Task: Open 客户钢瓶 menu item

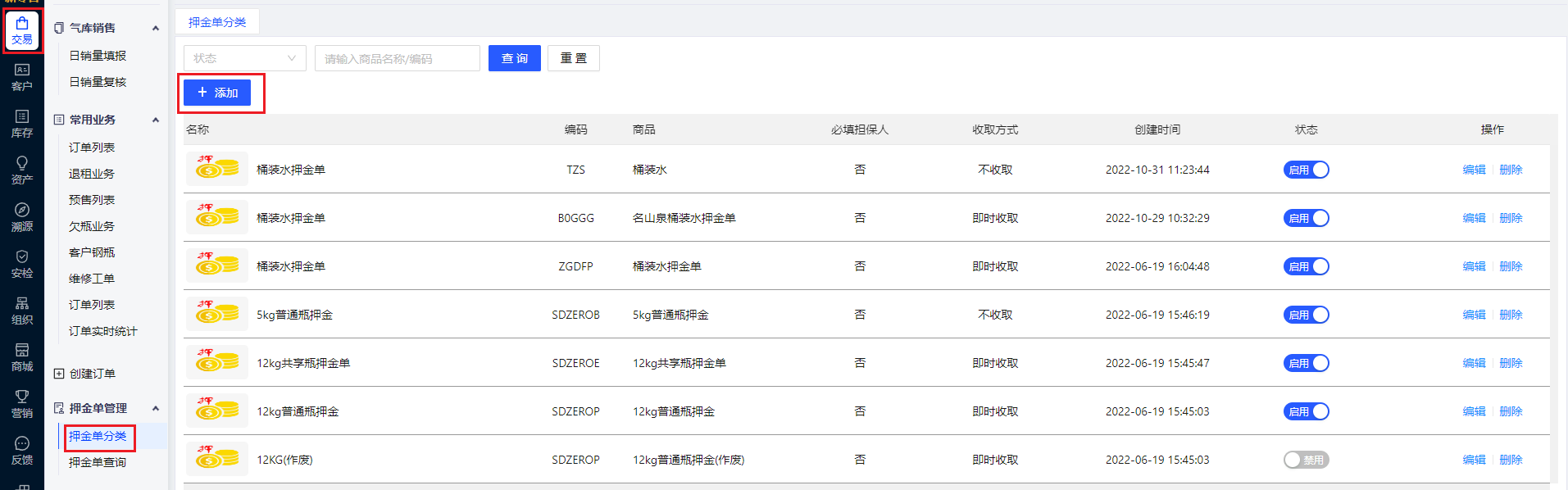Action: tap(92, 252)
